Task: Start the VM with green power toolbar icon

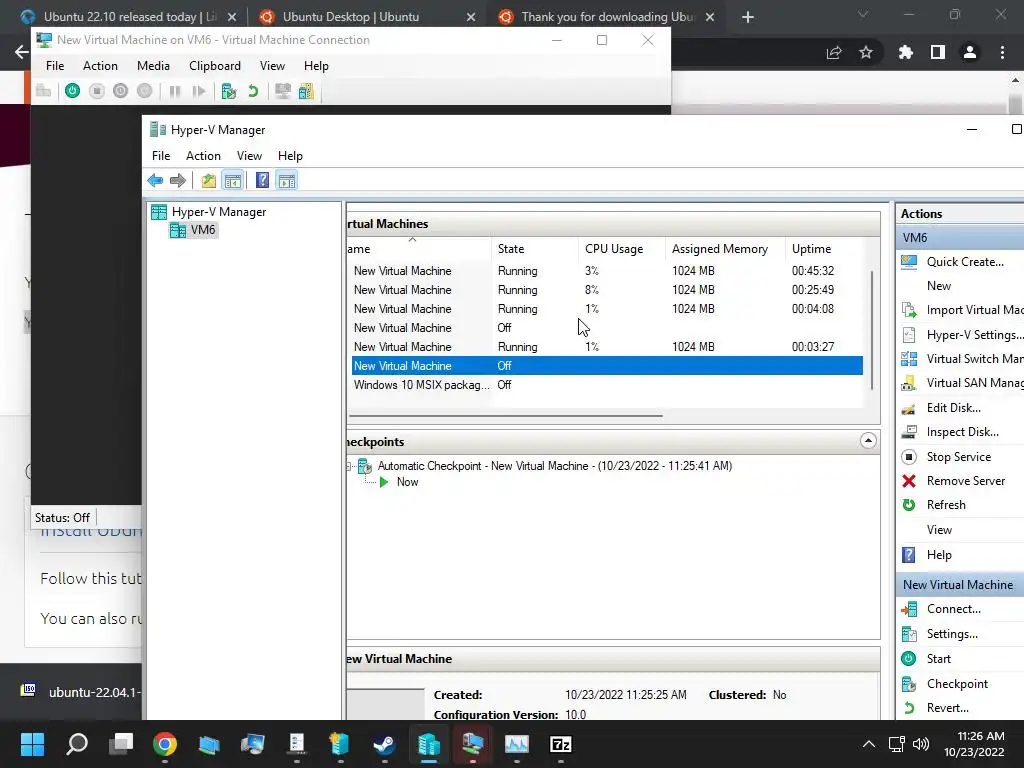Action: pos(72,91)
